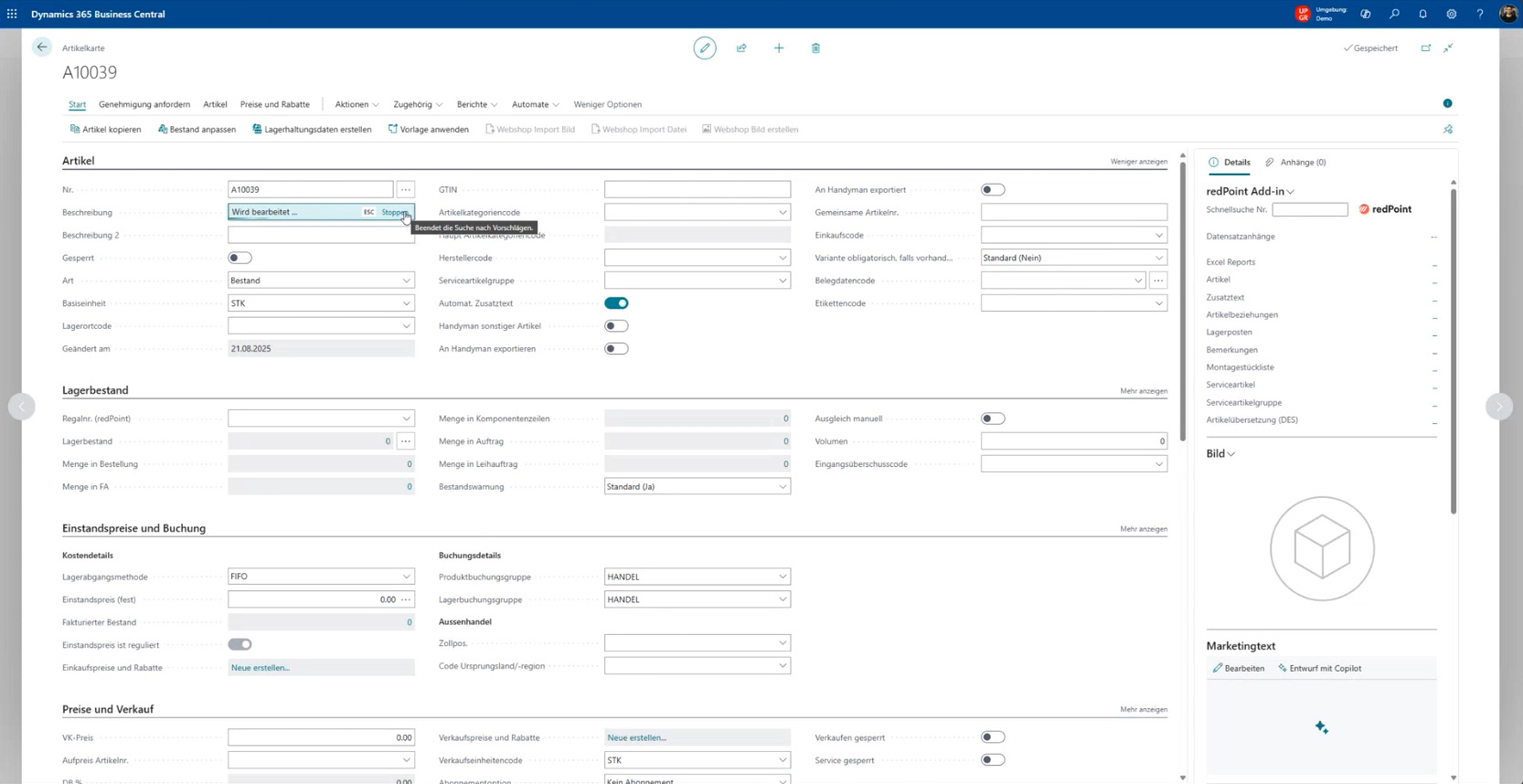Click the pencil edit icon

point(704,48)
